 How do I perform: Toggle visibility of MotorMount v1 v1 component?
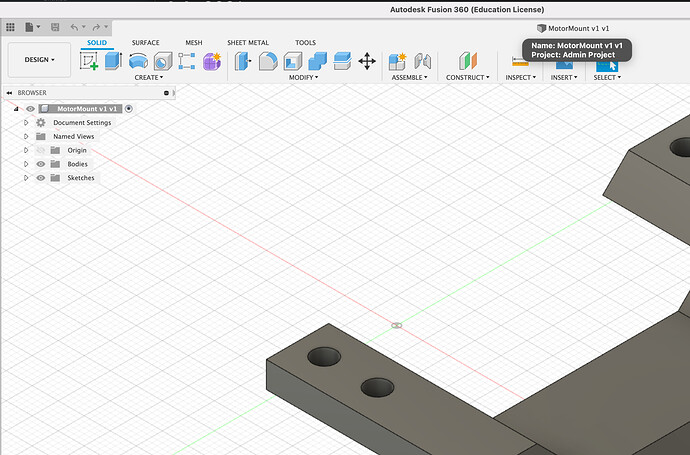(30, 109)
